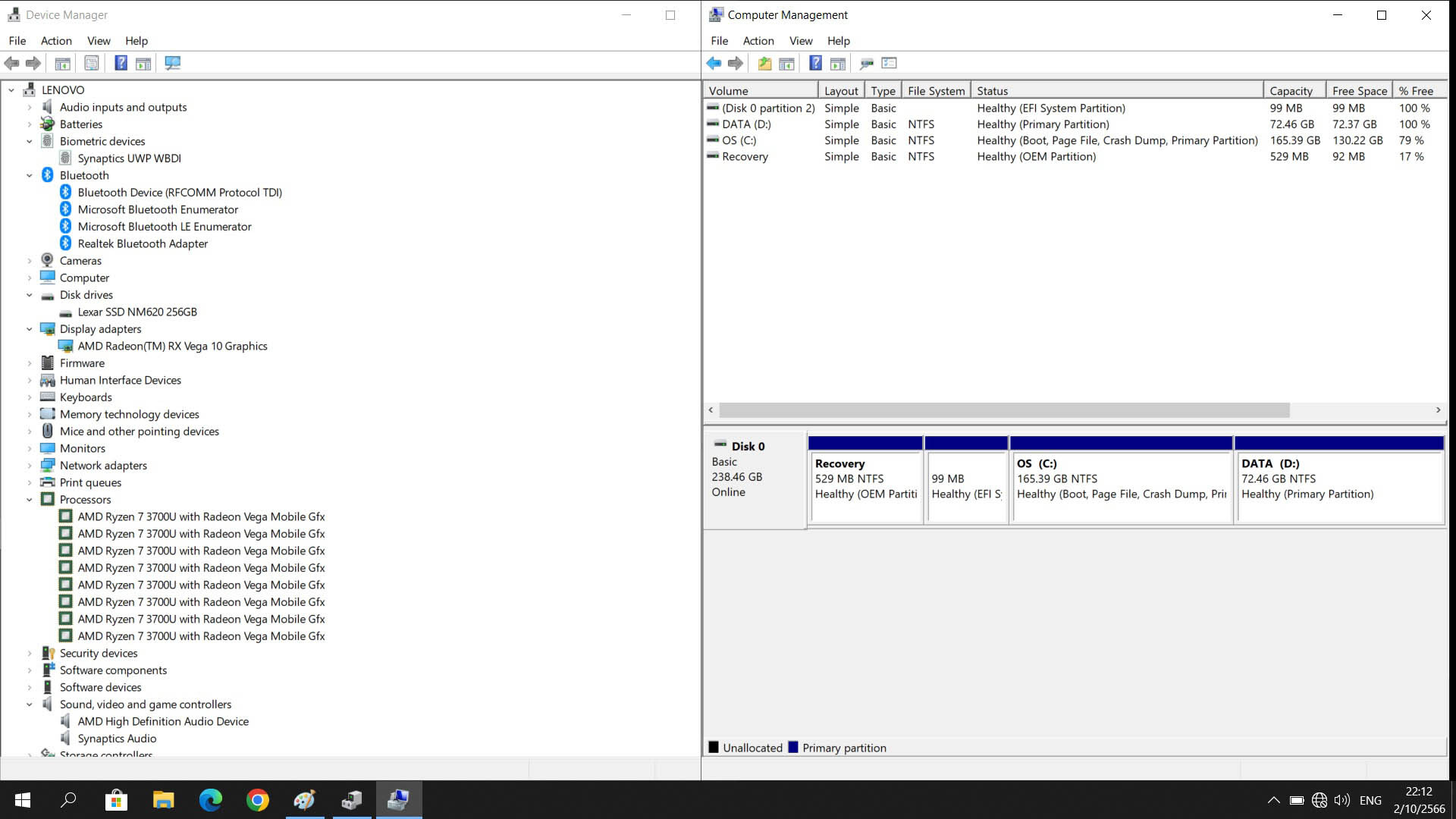Expand Cameras category

(30, 261)
